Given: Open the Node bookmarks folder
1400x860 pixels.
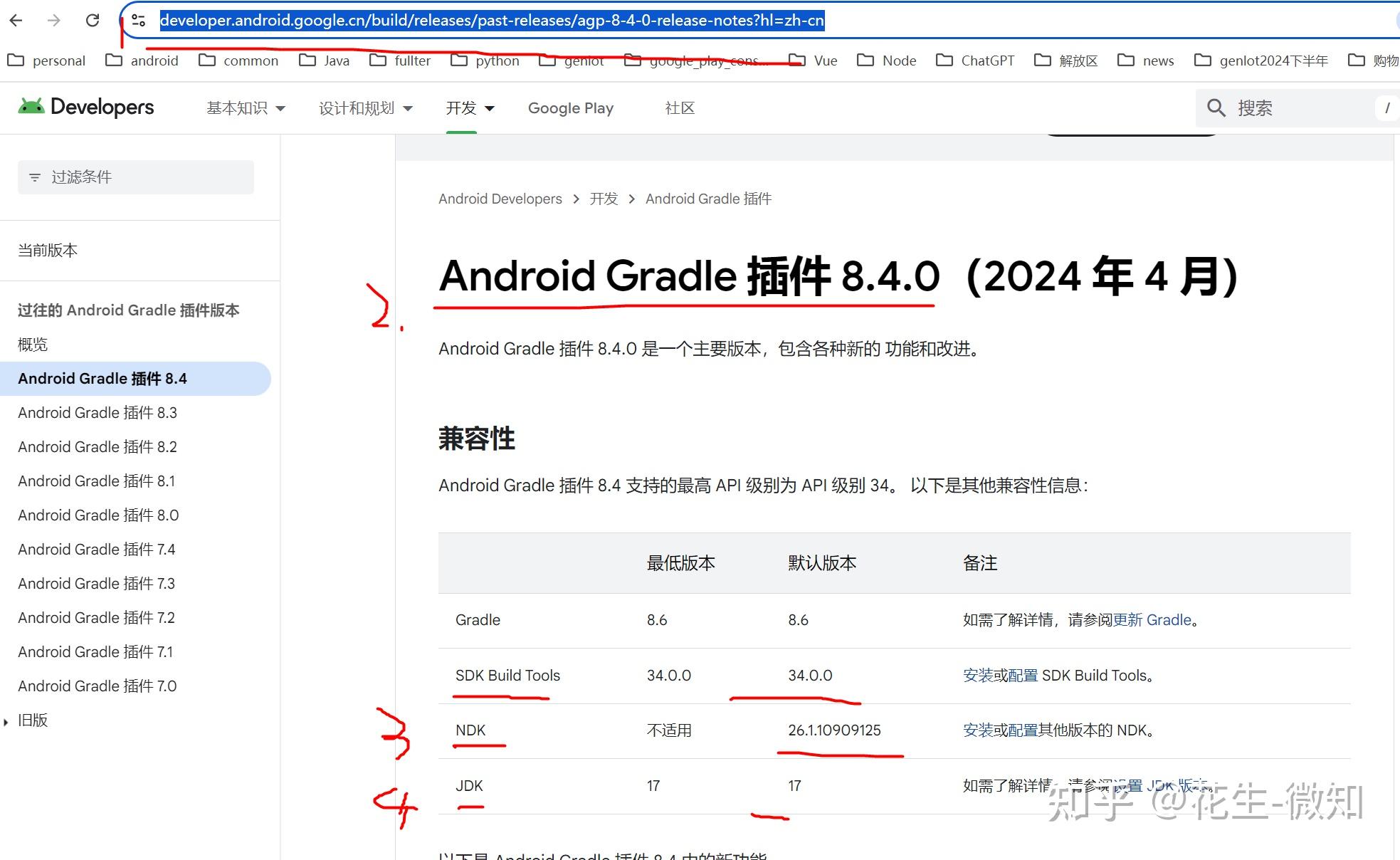Looking at the screenshot, I should [899, 61].
